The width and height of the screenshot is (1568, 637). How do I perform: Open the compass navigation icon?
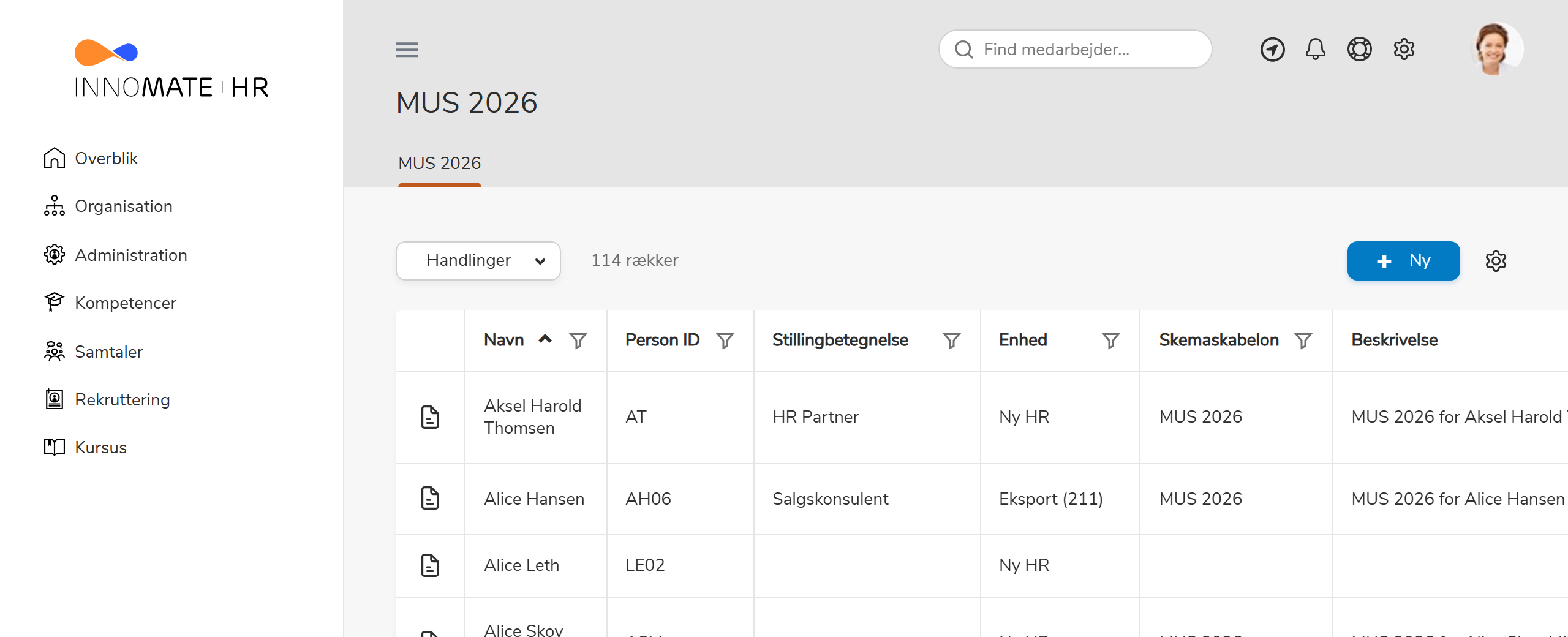(1272, 50)
